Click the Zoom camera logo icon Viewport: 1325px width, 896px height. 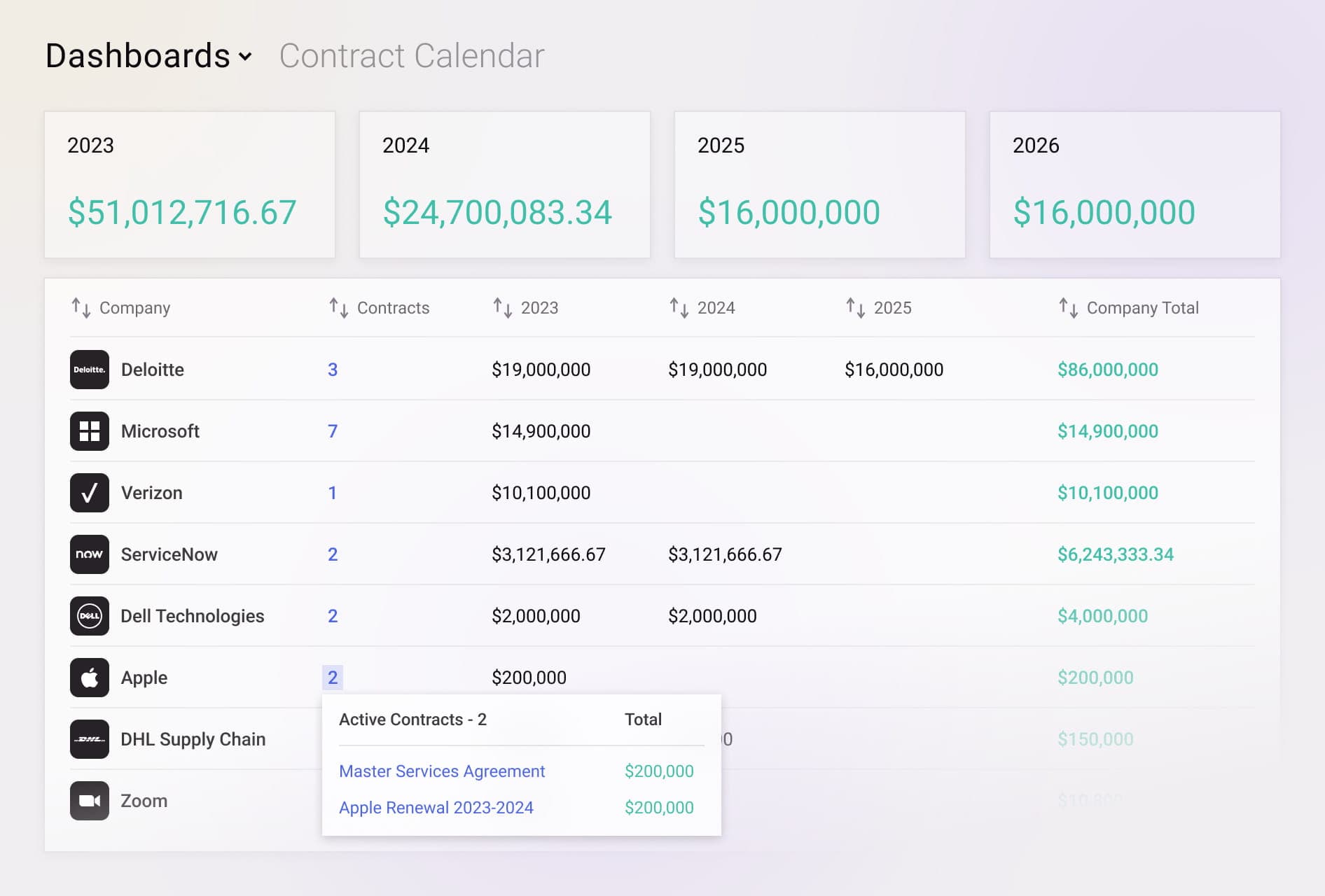88,800
